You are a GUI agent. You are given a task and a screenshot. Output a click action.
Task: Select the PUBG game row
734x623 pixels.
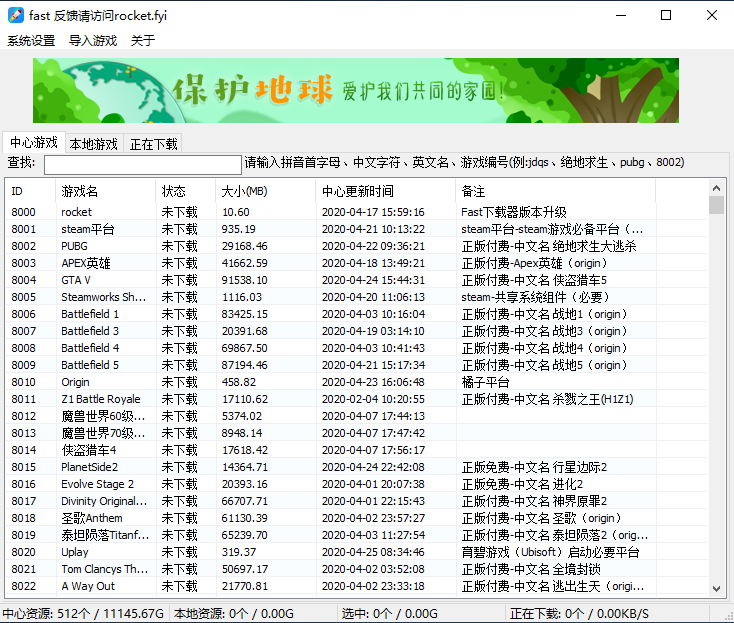357,246
